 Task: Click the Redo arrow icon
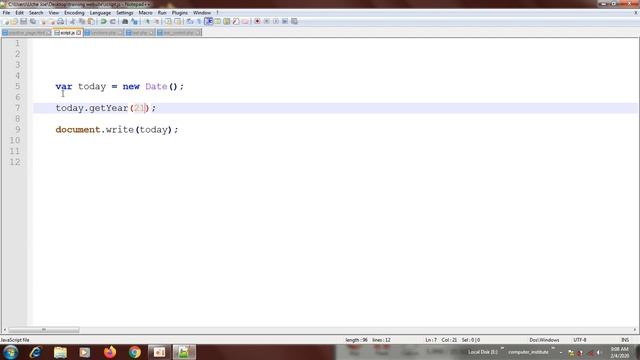(113, 21)
